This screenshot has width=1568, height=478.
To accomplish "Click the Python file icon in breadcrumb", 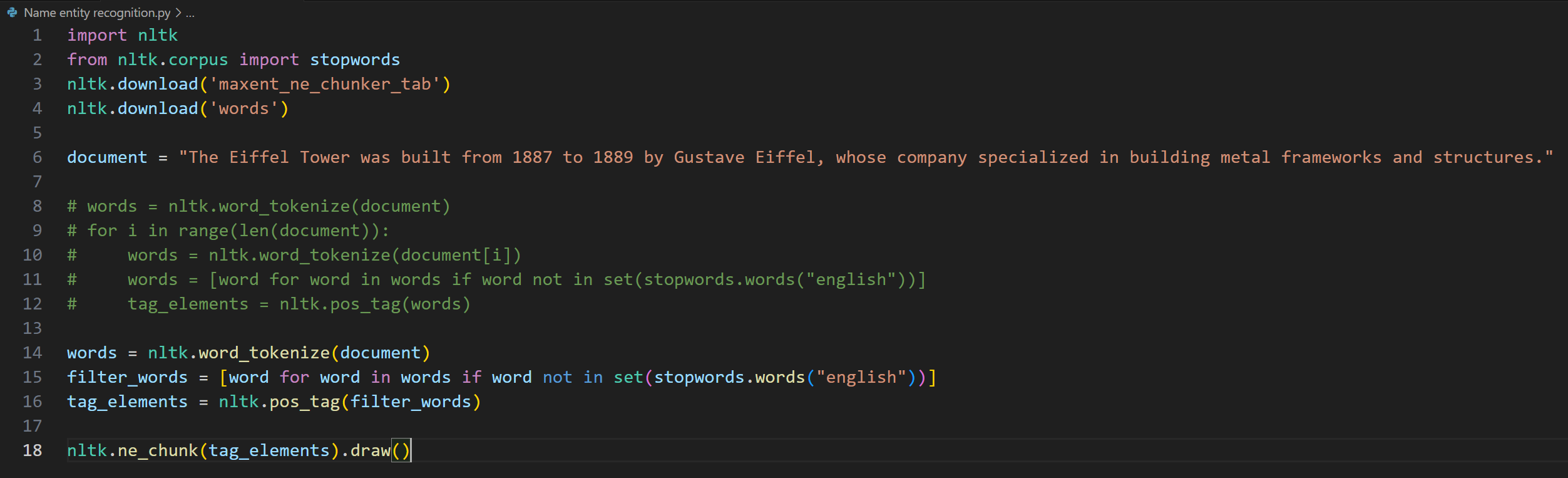I will pyautogui.click(x=12, y=13).
